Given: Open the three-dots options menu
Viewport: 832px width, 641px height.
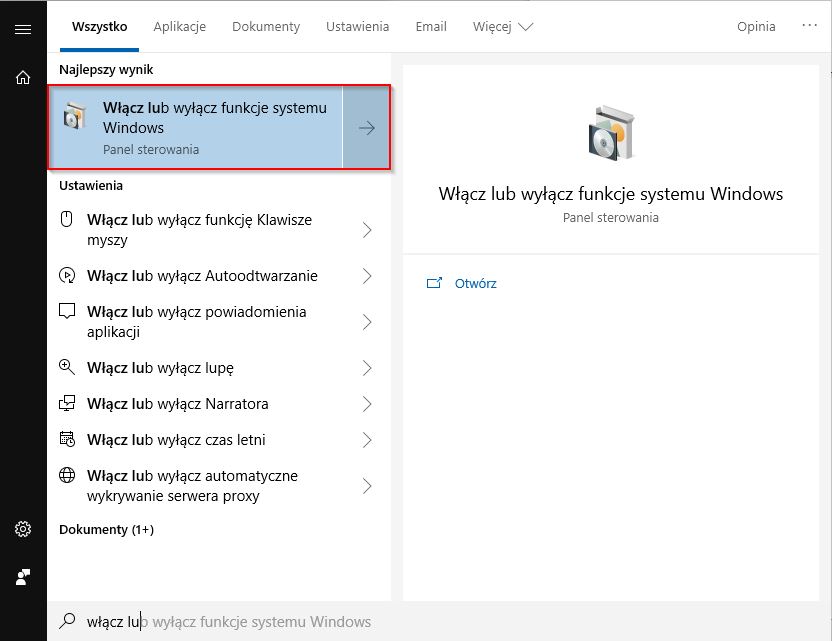Looking at the screenshot, I should (x=809, y=25).
